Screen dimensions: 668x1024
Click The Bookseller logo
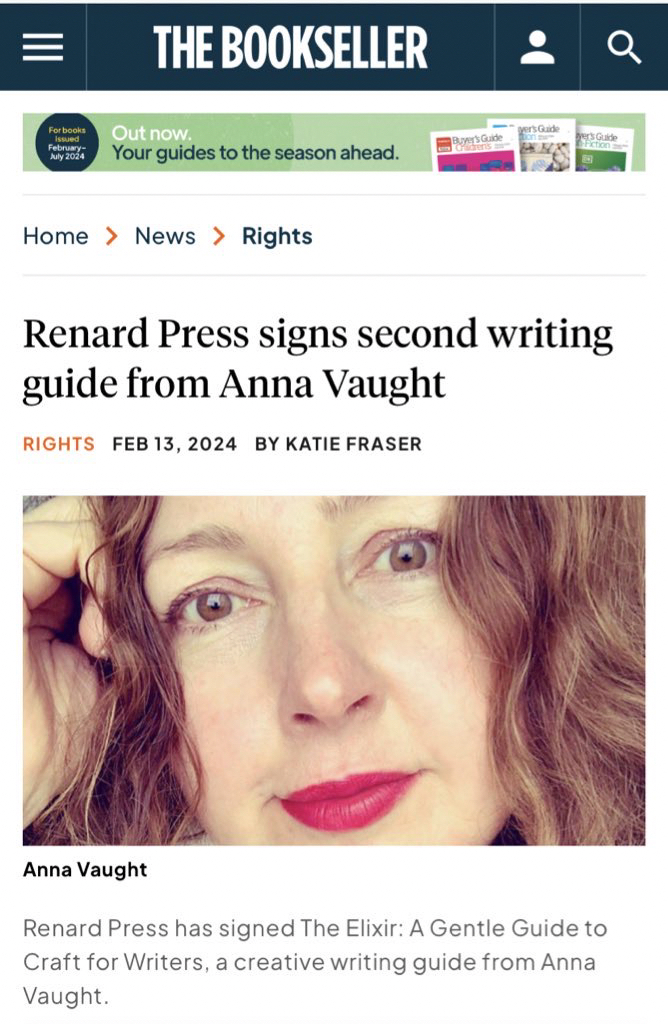pos(290,47)
